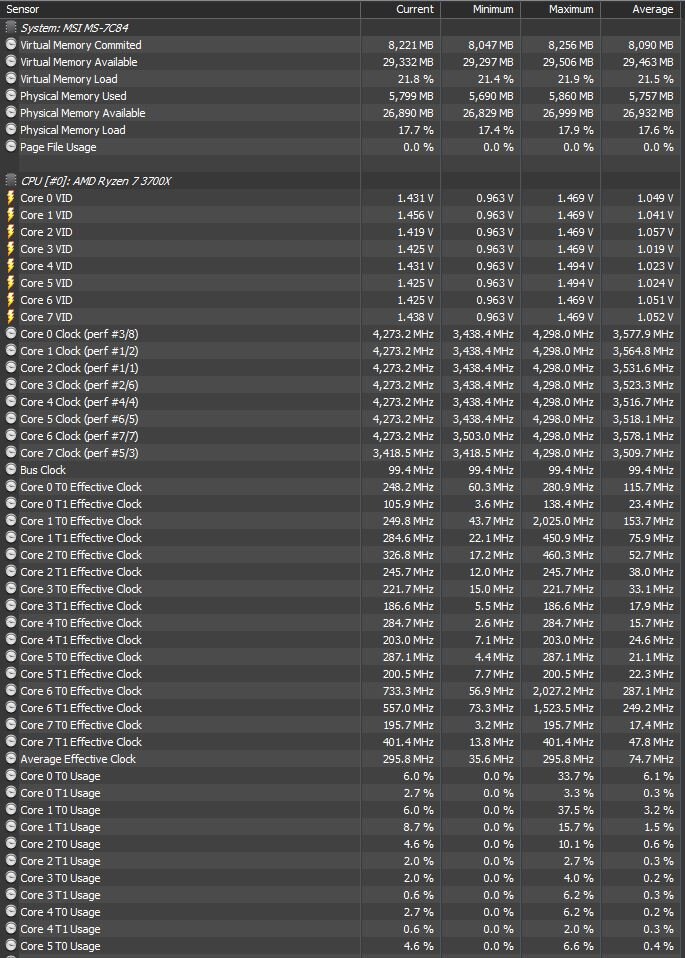Click the icon for Average Effective Clock
This screenshot has width=685, height=958.
(x=10, y=758)
